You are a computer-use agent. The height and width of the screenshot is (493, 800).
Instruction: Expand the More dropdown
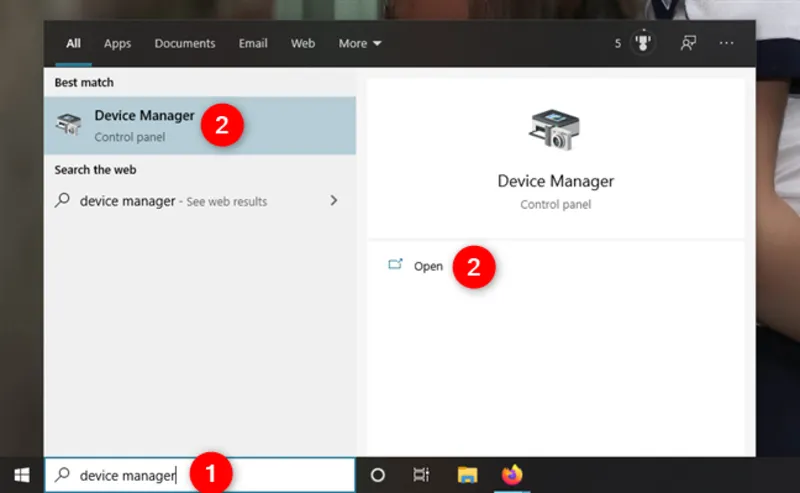tap(360, 43)
